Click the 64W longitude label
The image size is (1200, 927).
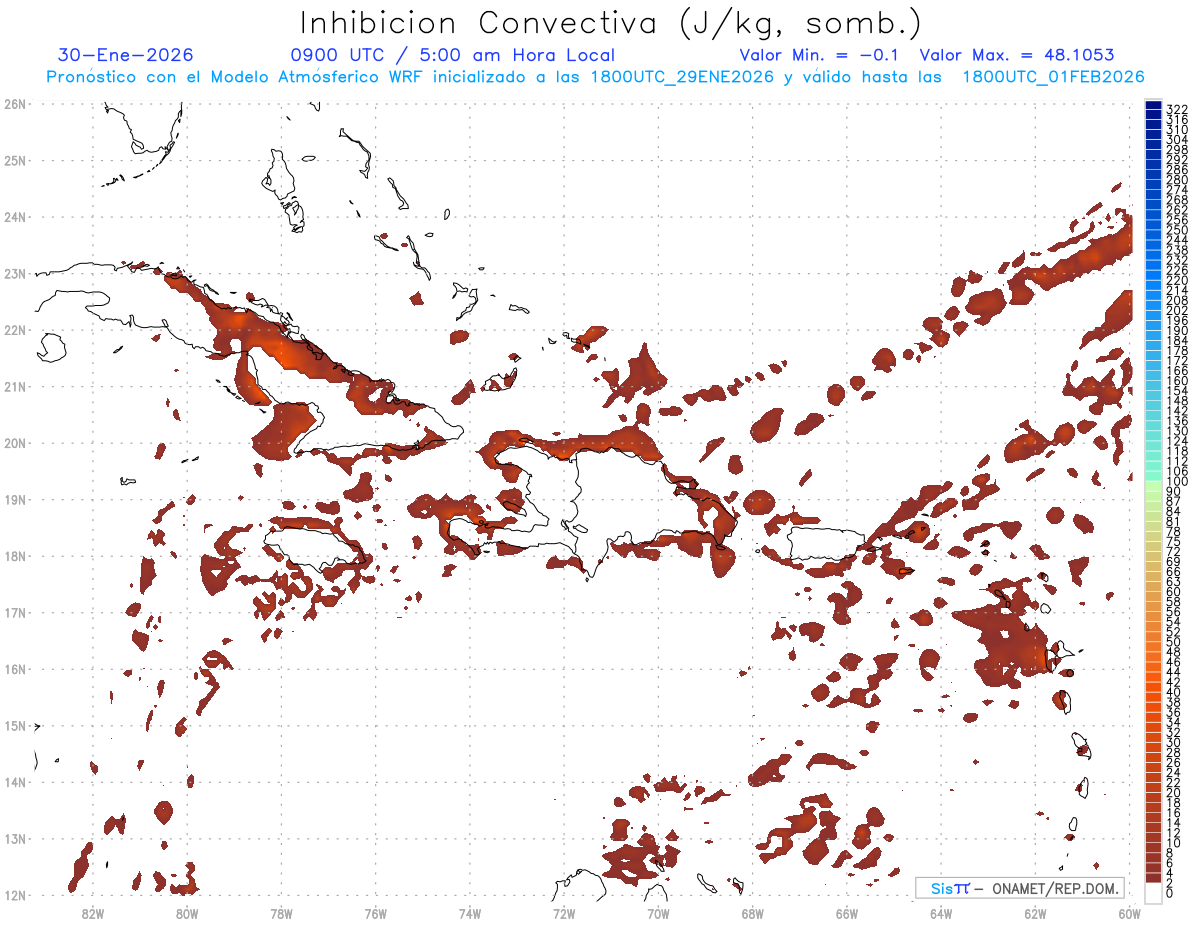point(941,913)
